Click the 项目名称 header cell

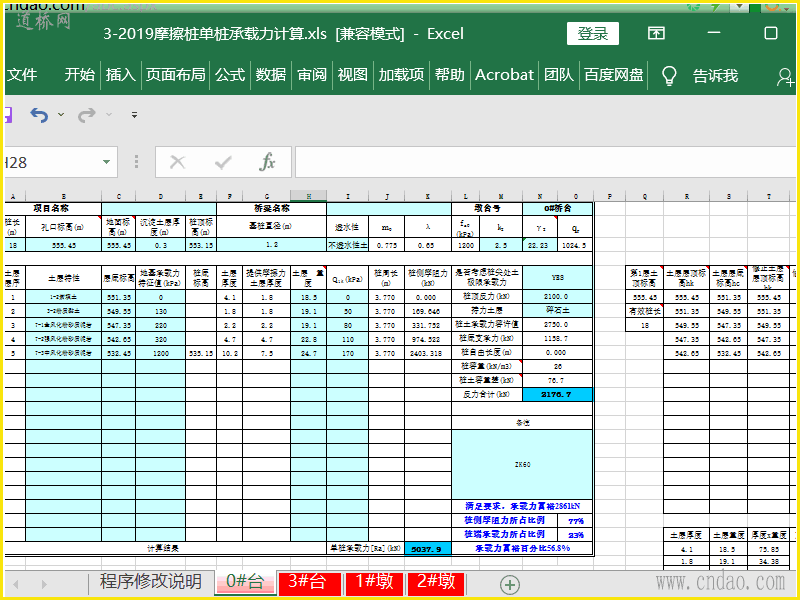pos(52,209)
